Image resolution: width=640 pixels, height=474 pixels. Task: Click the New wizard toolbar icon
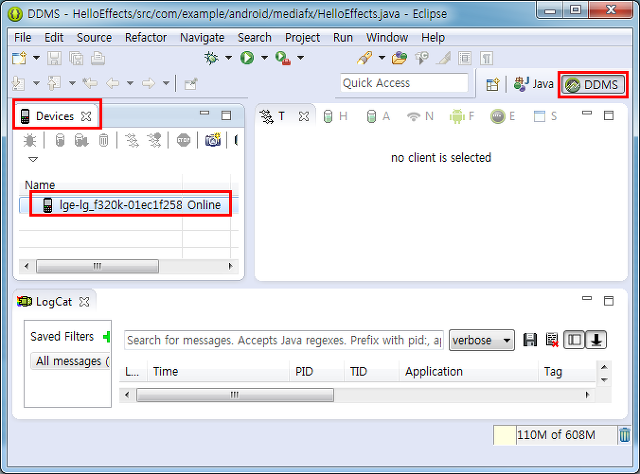19,58
